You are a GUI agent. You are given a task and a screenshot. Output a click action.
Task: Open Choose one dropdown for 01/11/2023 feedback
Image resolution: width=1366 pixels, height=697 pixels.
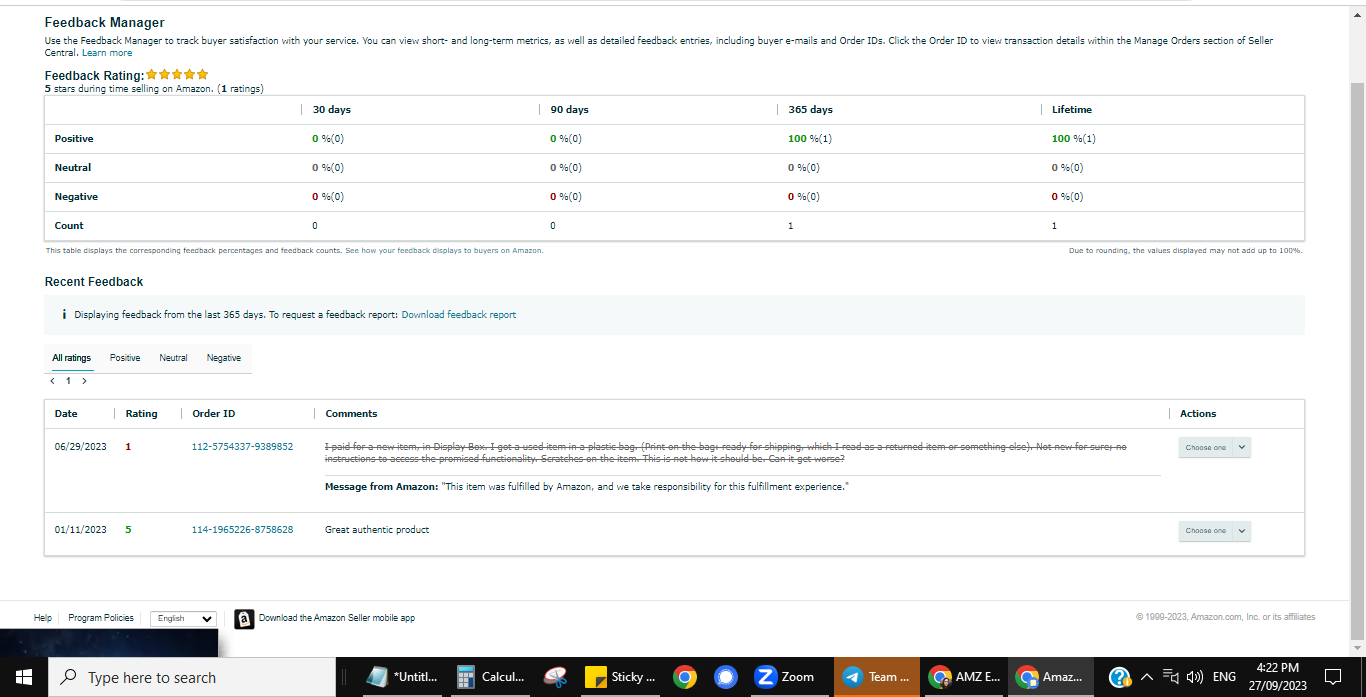(x=1214, y=531)
